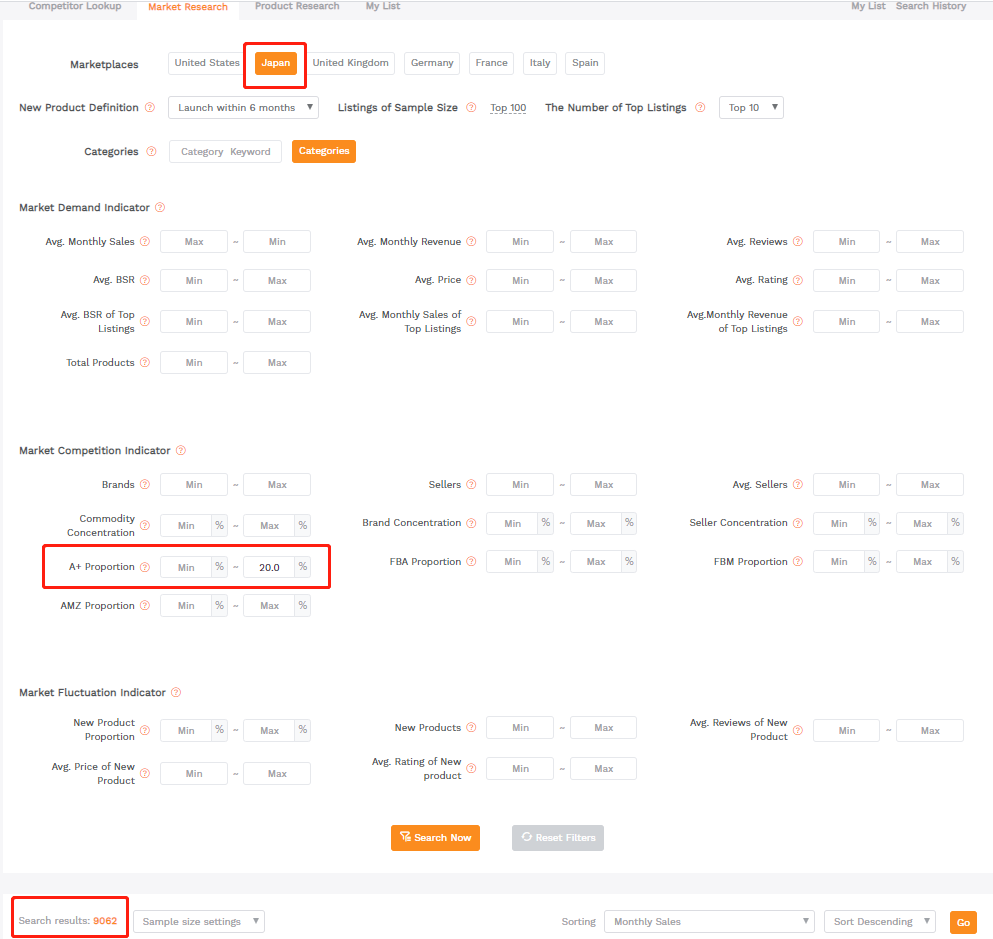
Task: Open the Competitor Lookup tab
Action: click(75, 7)
